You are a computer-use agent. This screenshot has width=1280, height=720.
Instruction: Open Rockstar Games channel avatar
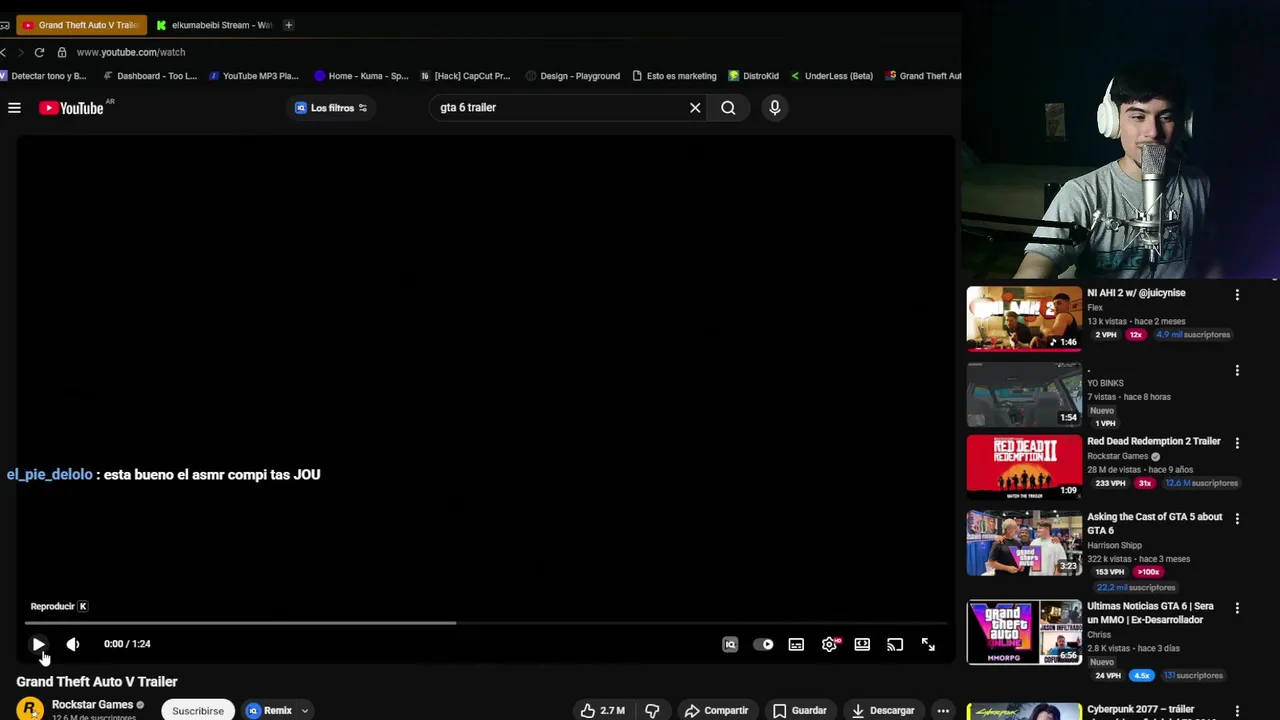[x=30, y=709]
